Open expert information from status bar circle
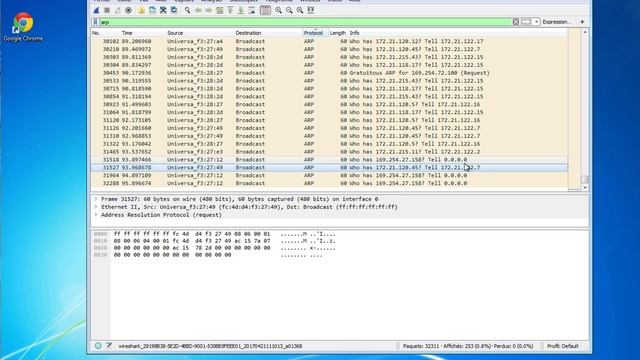Screen dimensions: 640x360 [98, 346]
